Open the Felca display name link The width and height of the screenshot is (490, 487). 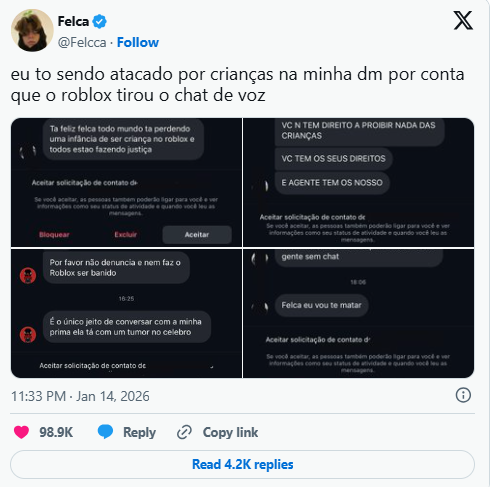coord(73,22)
